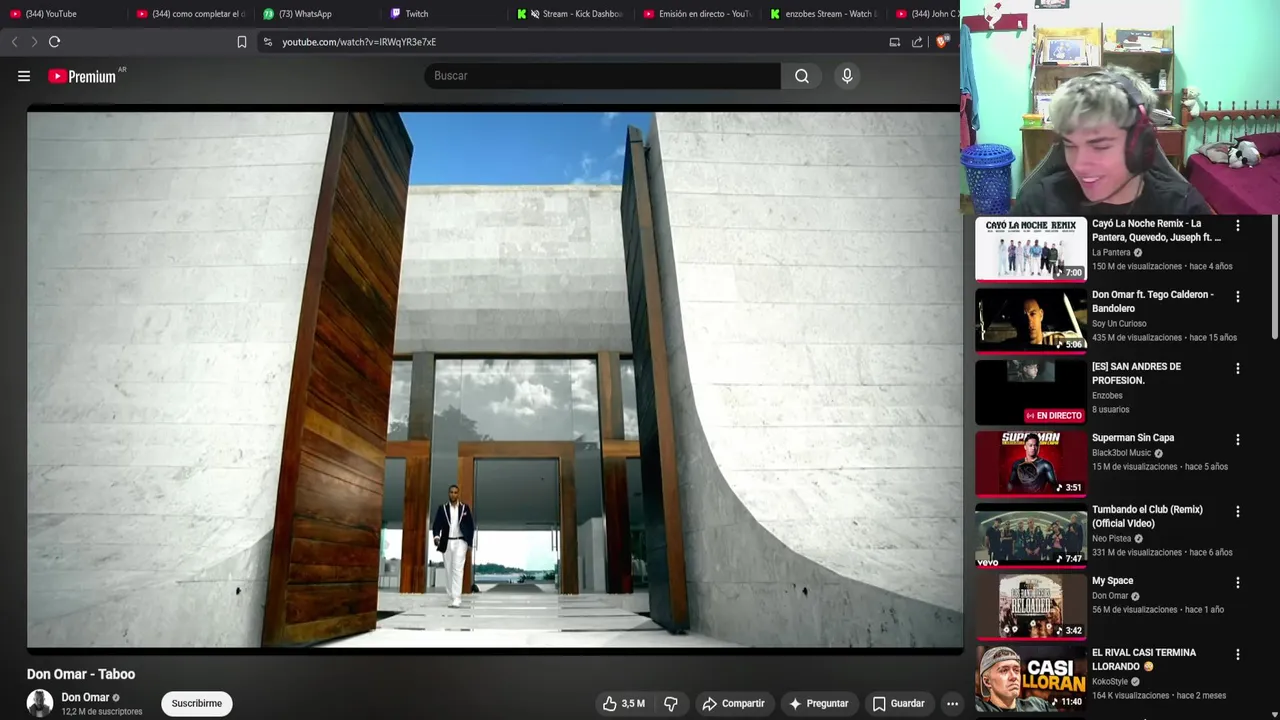Switch to the Twitch tab
Image resolution: width=1280 pixels, height=720 pixels.
pyautogui.click(x=444, y=14)
